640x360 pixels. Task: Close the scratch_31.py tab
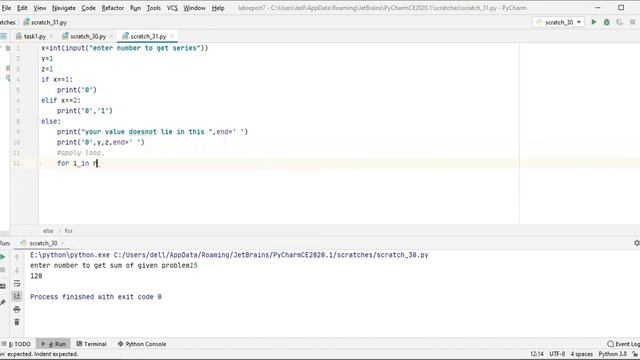pos(171,36)
